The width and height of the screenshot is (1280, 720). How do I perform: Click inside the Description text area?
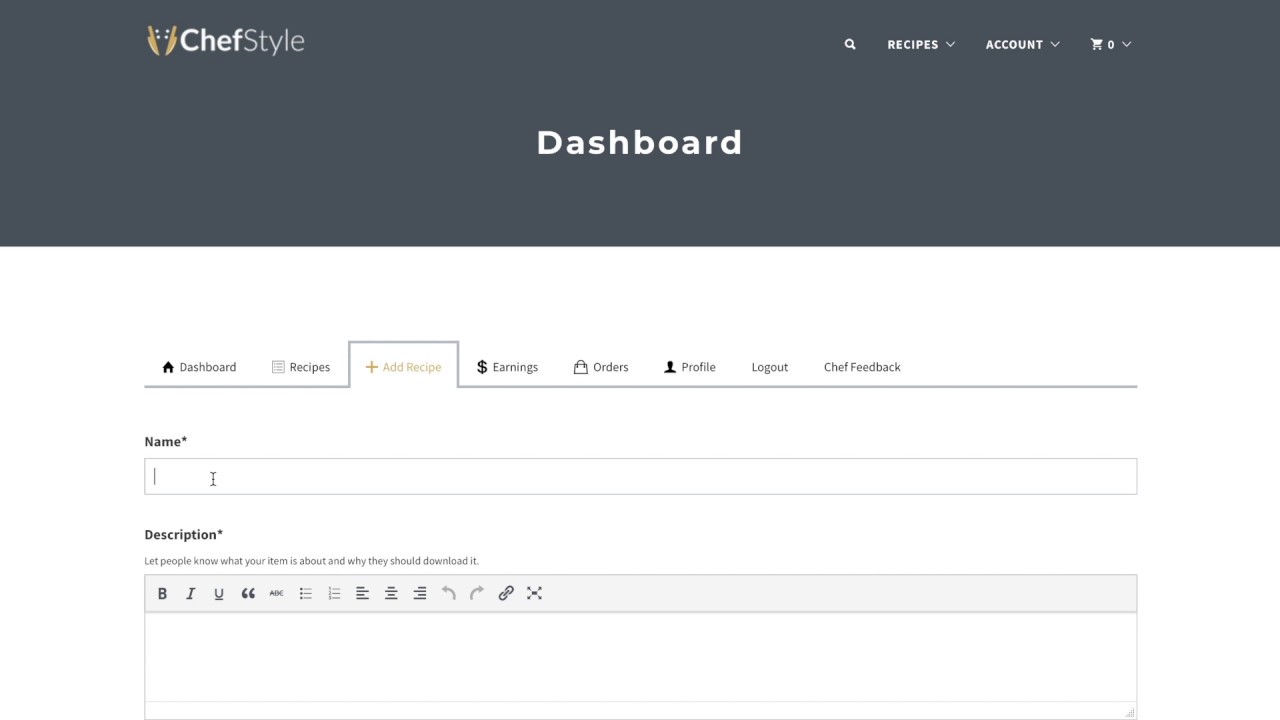(640, 657)
